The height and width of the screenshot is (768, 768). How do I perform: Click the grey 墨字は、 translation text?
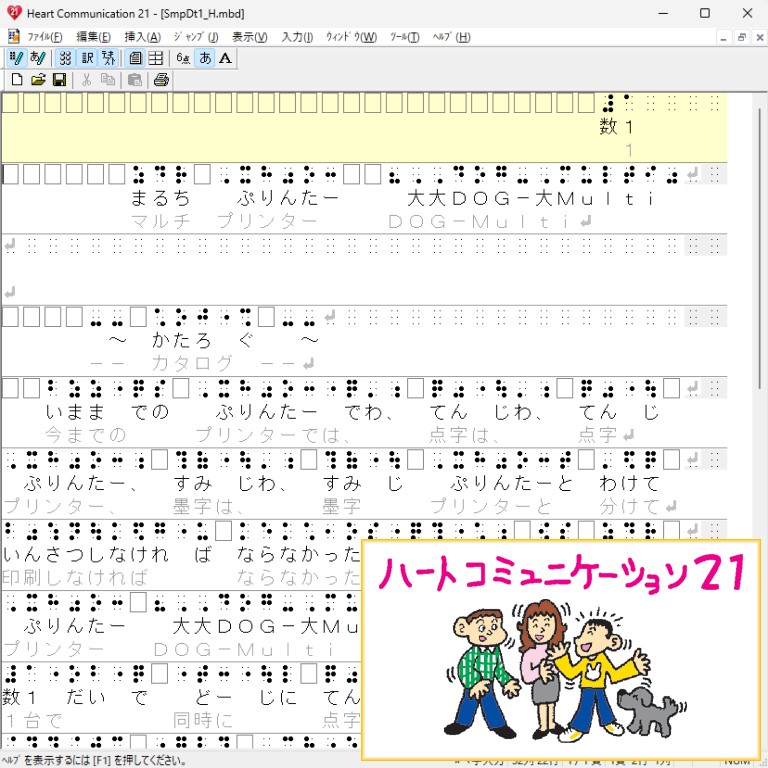point(208,506)
